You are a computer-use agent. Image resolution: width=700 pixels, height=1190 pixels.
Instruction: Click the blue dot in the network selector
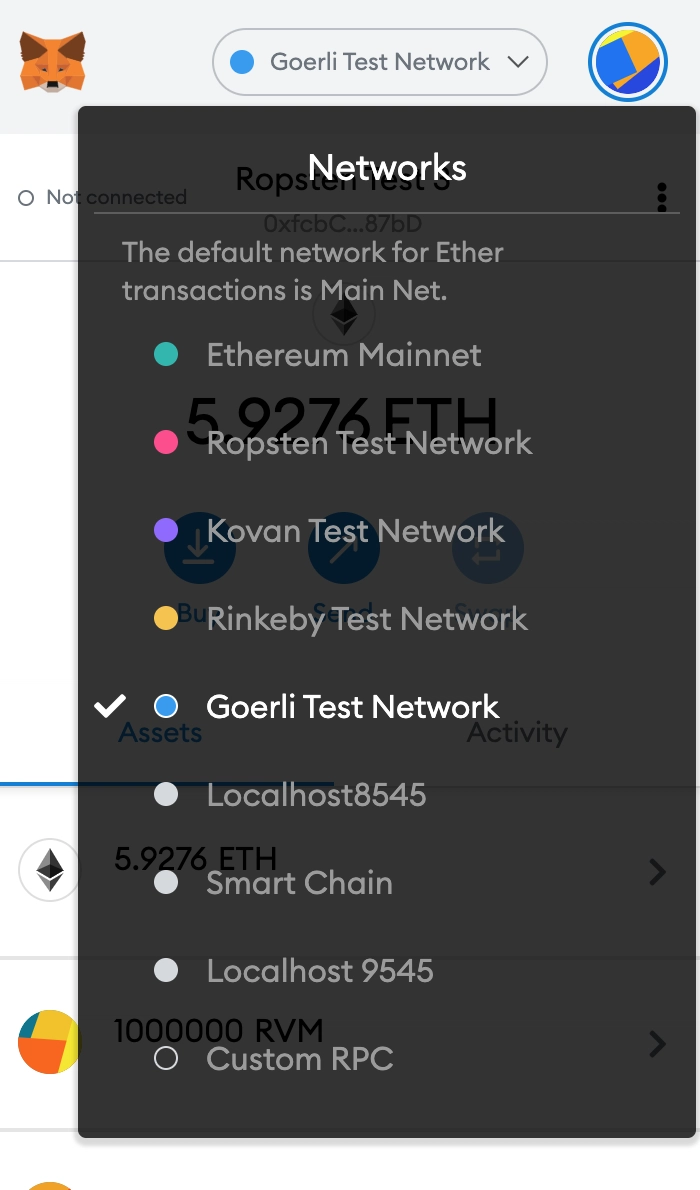point(242,62)
